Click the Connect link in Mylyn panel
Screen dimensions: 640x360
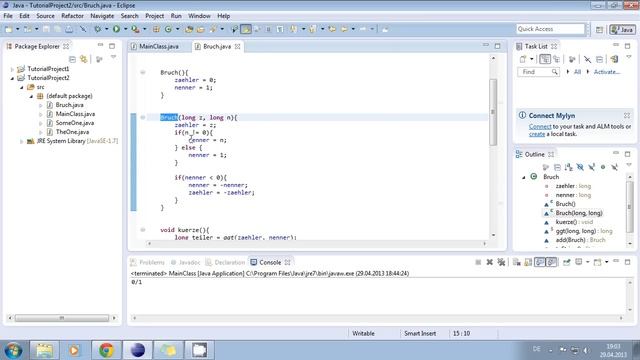(540, 127)
